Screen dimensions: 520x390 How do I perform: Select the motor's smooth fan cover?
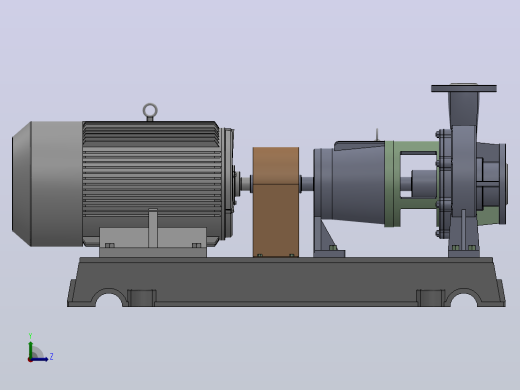point(47,184)
